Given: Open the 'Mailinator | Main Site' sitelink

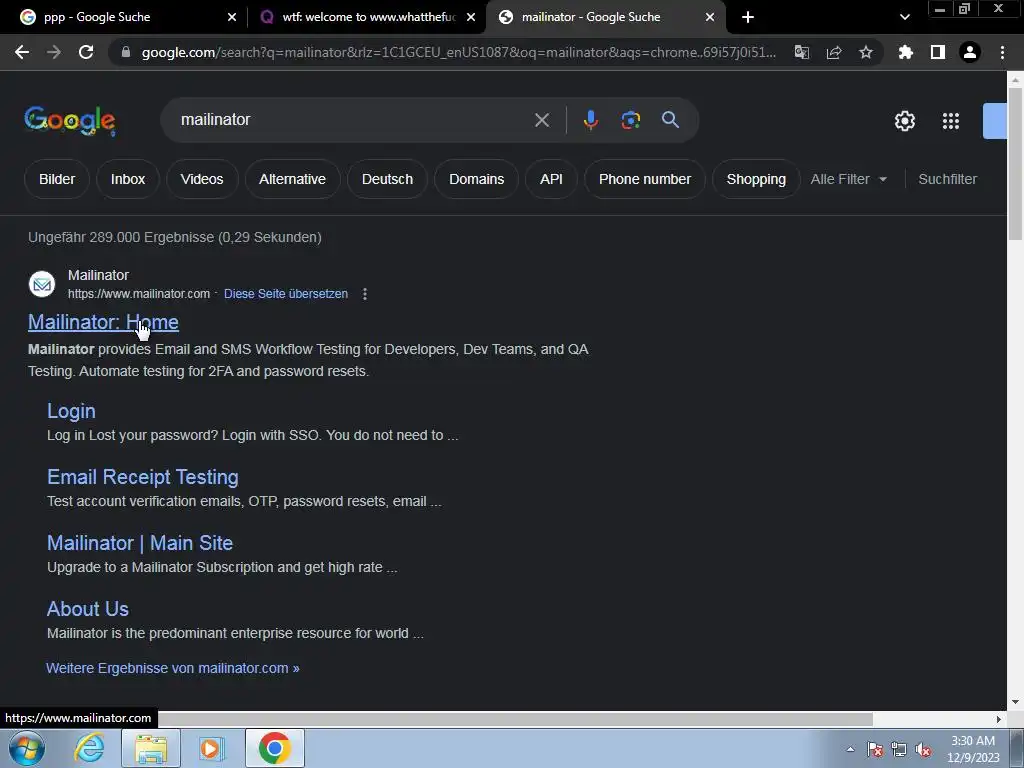Looking at the screenshot, I should (x=140, y=543).
